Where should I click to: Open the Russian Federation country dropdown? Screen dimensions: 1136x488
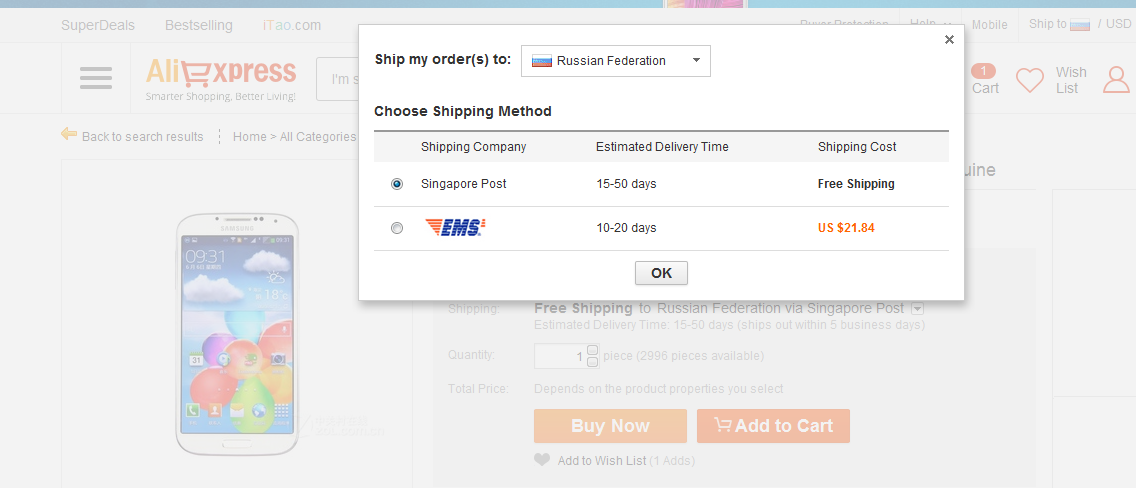616,61
